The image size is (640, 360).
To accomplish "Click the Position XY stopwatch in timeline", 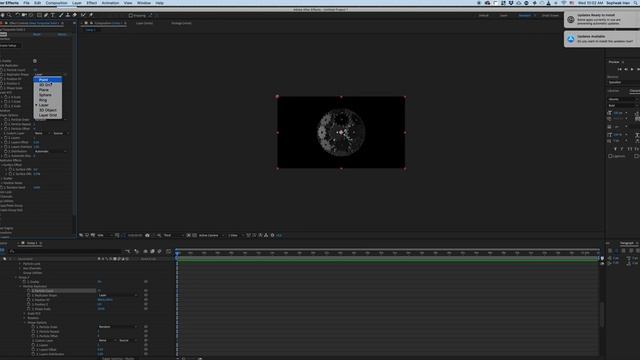I will [x=29, y=300].
